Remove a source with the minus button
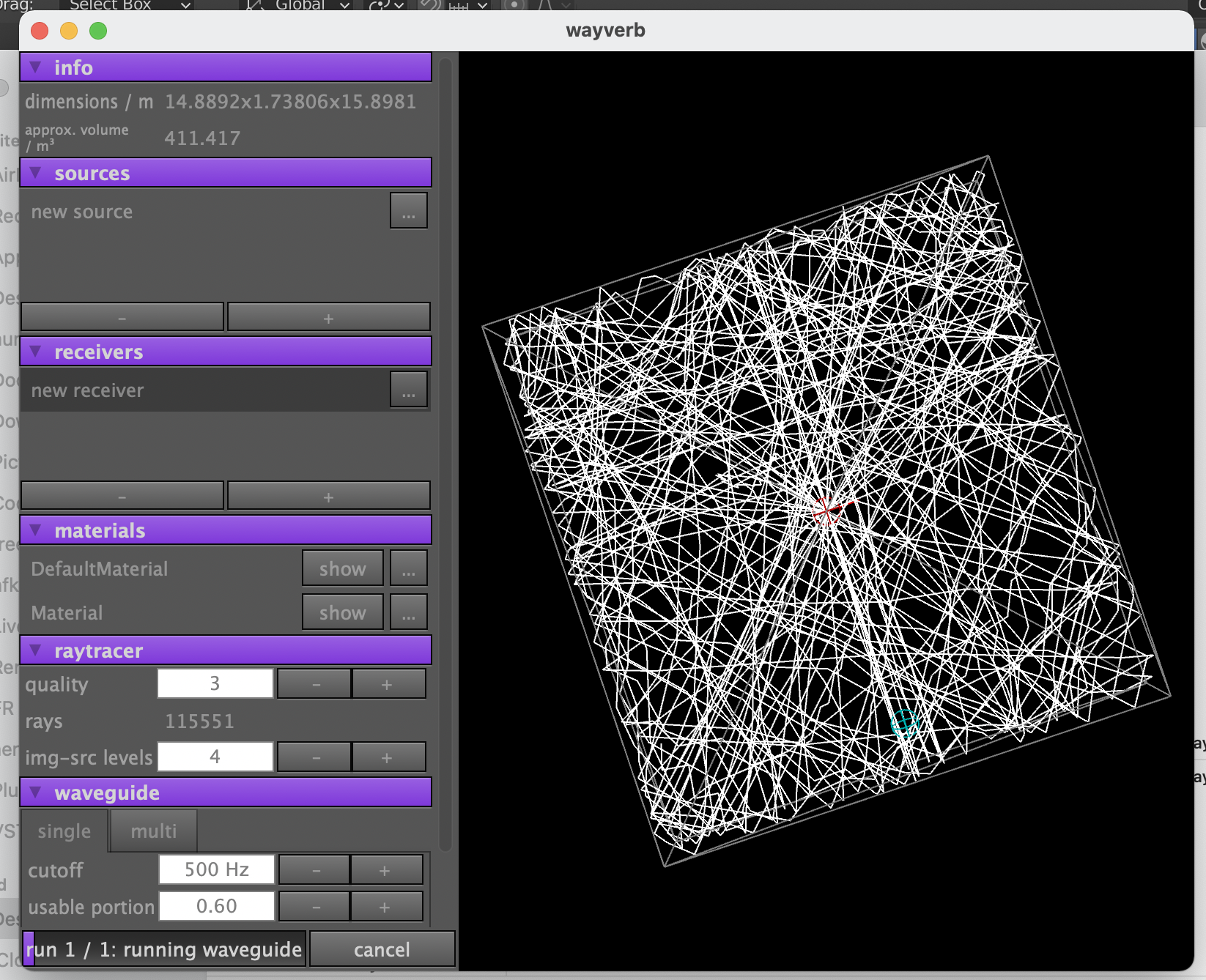 122,318
